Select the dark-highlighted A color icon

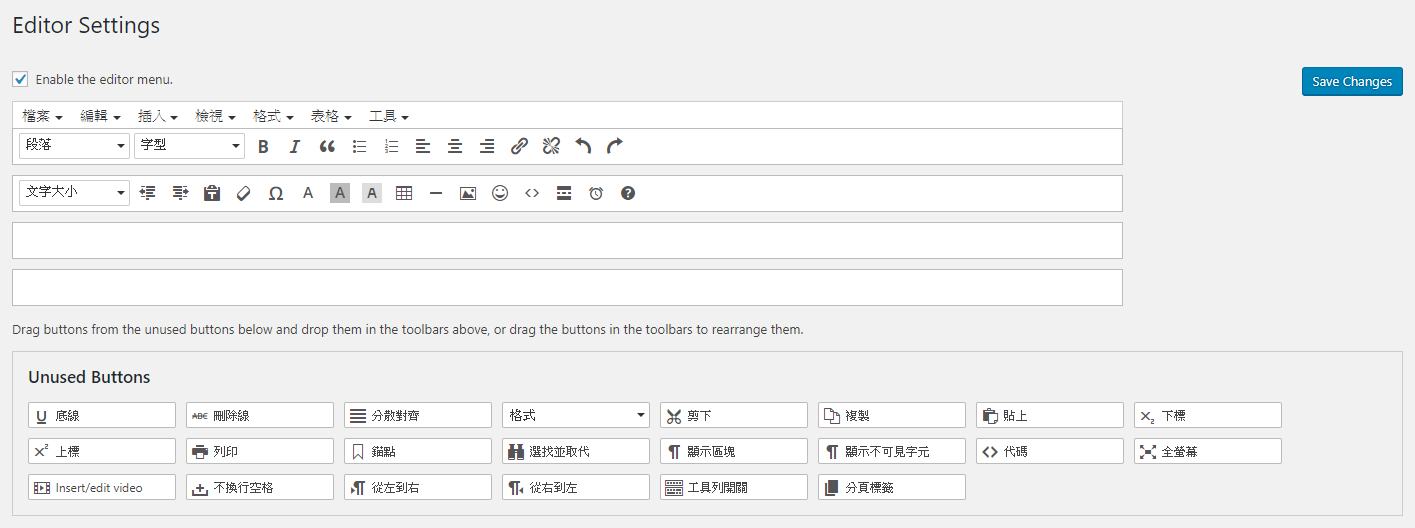tap(340, 193)
